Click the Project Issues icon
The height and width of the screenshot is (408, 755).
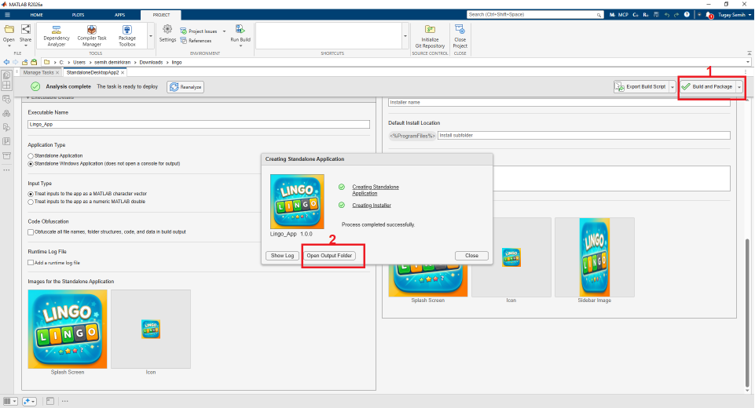(x=183, y=31)
